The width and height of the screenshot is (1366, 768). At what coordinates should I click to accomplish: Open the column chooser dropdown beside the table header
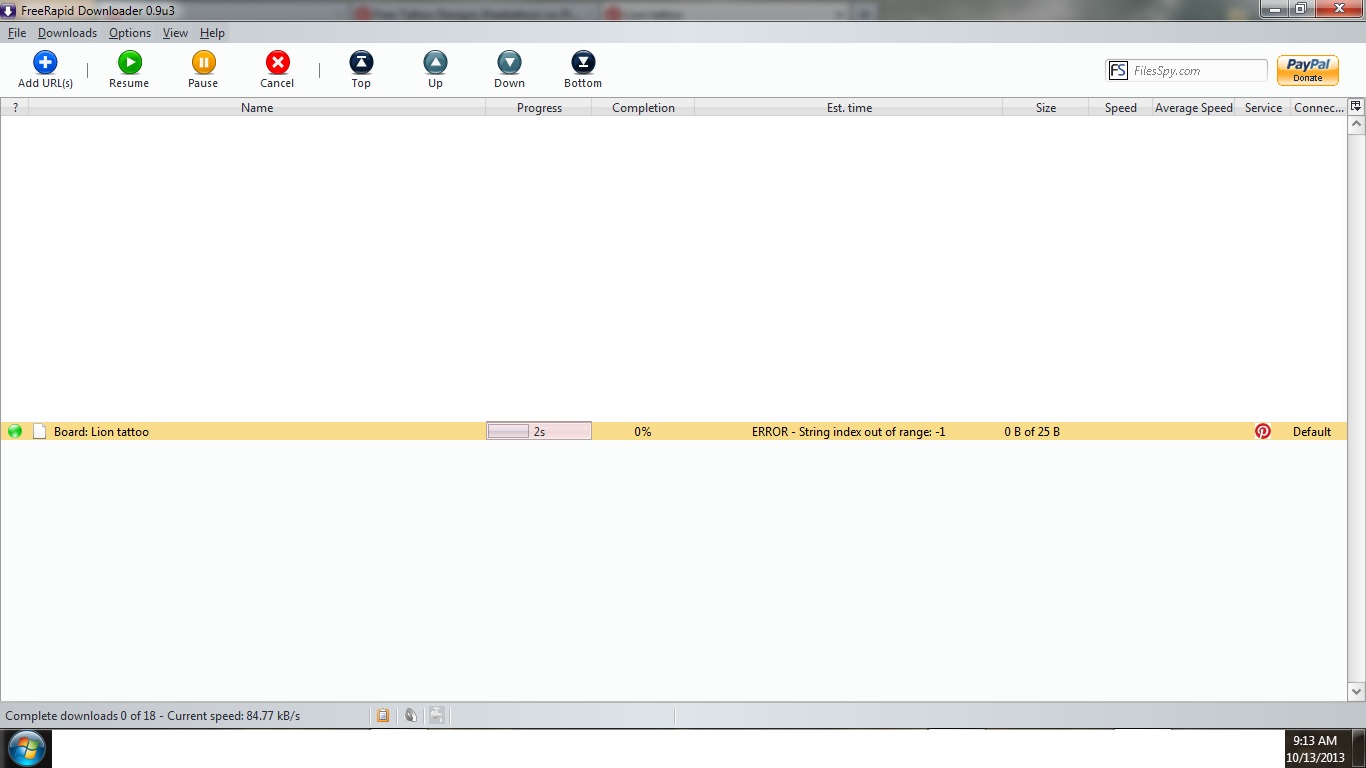1356,106
